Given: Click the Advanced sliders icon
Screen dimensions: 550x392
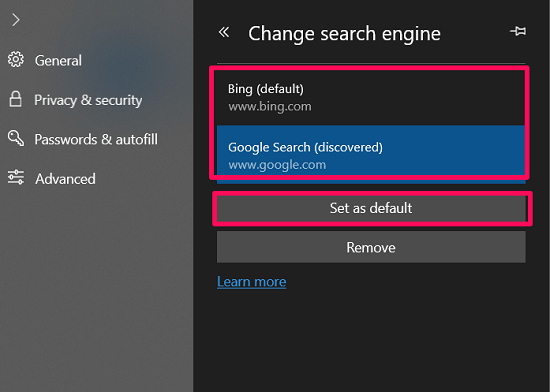Looking at the screenshot, I should [x=16, y=177].
